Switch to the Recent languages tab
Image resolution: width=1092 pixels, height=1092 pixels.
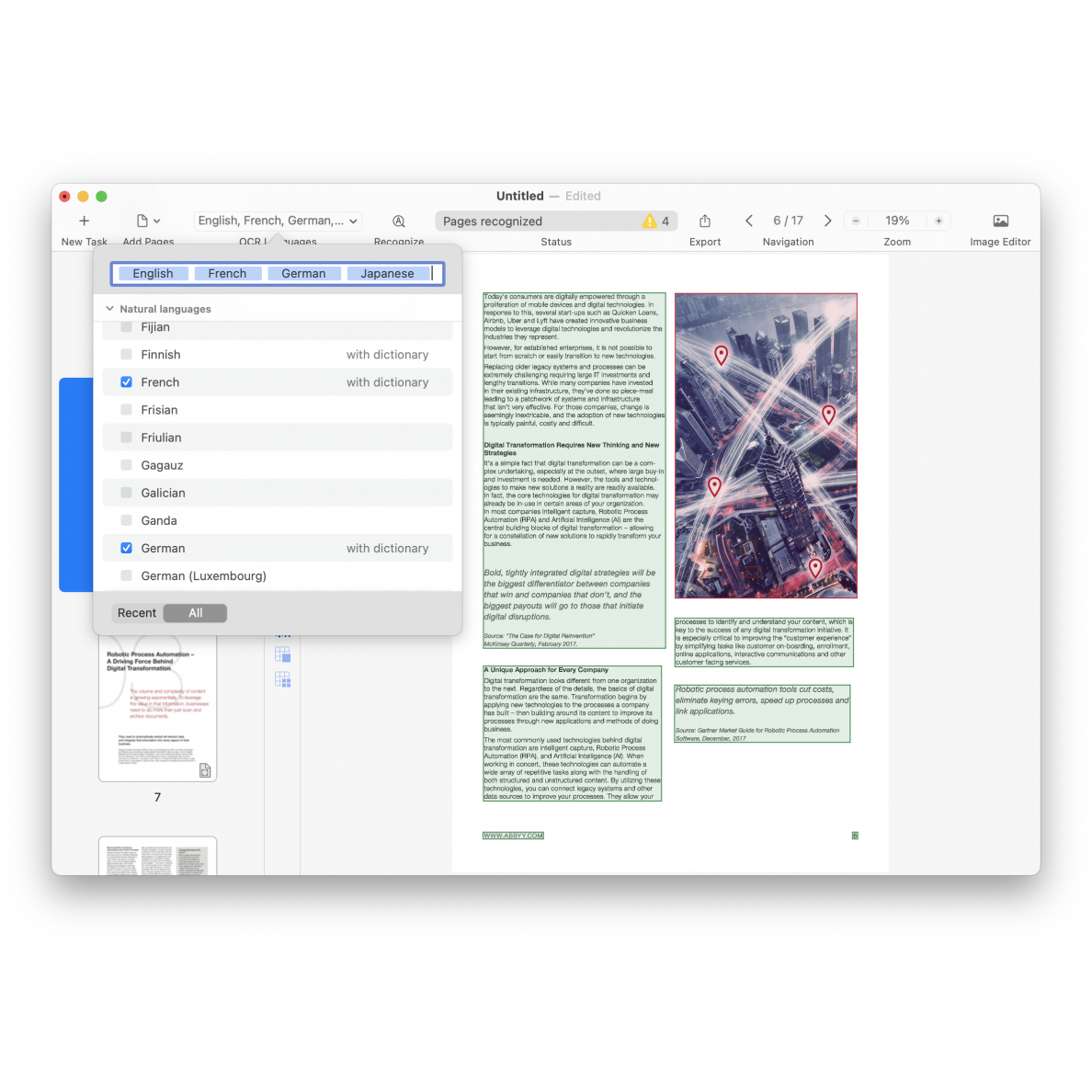[x=136, y=613]
